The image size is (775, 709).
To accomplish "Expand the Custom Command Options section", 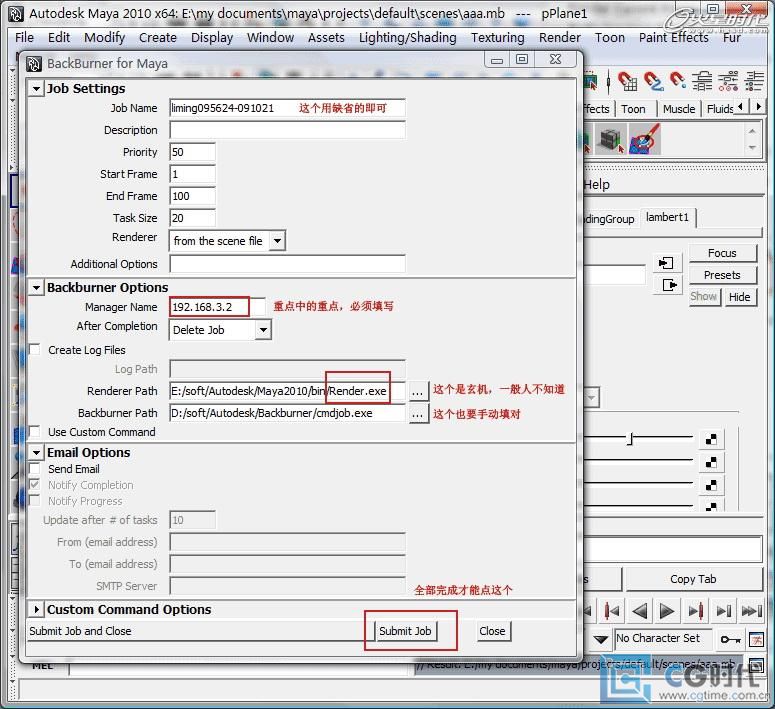I will [36, 609].
